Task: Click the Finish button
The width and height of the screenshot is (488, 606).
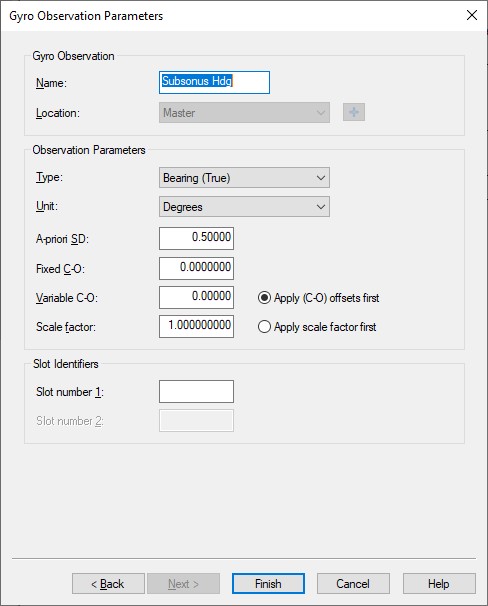Action: tap(268, 584)
